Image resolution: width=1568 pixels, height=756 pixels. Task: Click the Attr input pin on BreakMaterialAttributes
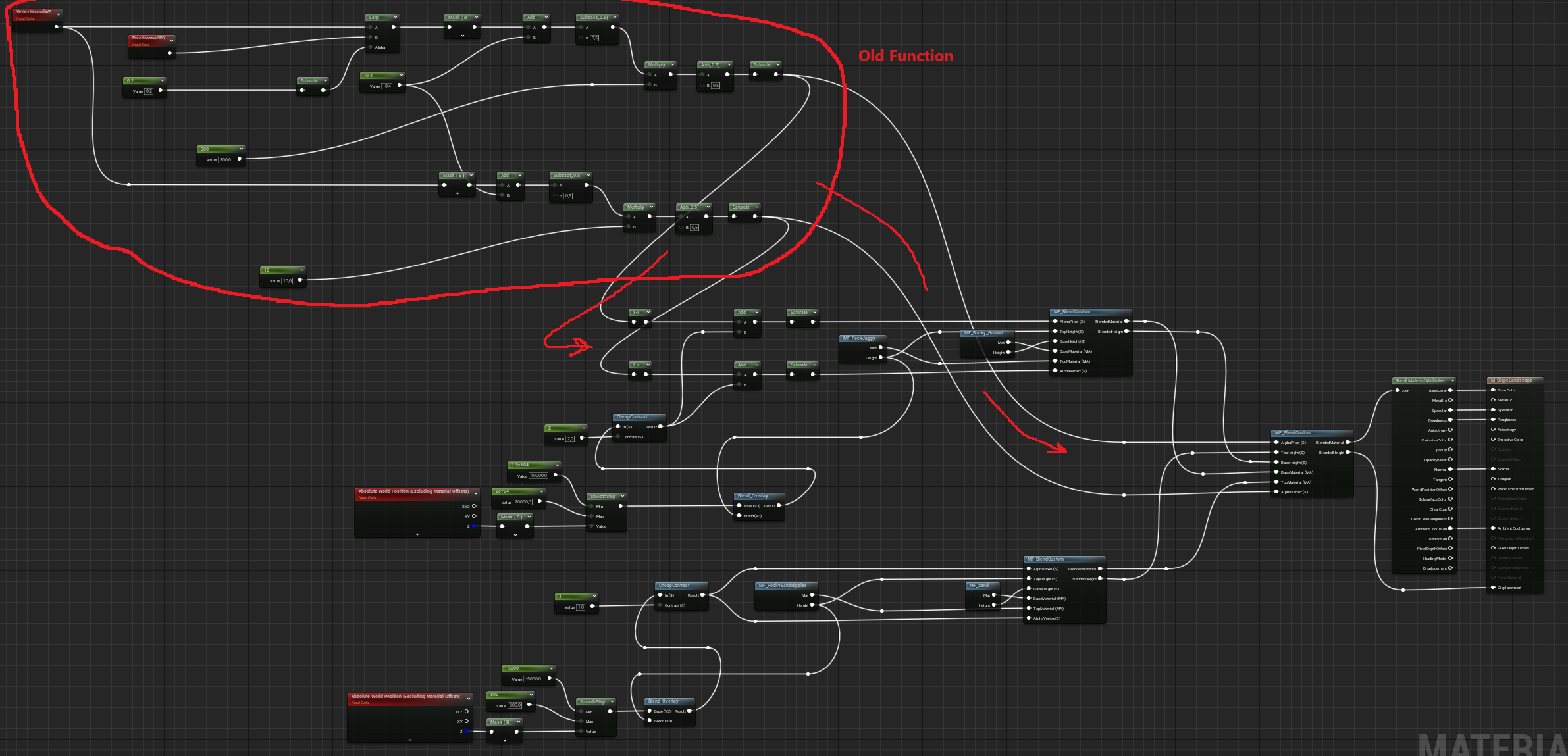pos(1398,391)
